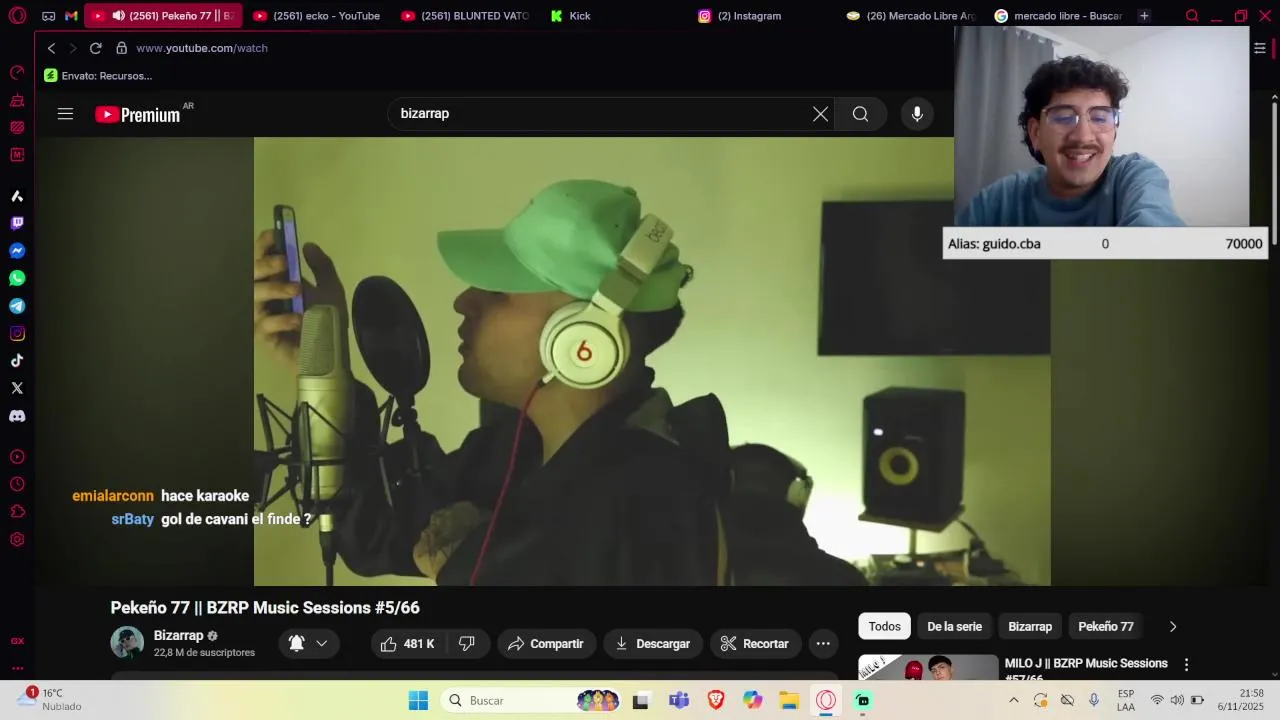Screen dimensions: 1280x720
Task: Open sidebar history clock icon
Action: (x=17, y=484)
